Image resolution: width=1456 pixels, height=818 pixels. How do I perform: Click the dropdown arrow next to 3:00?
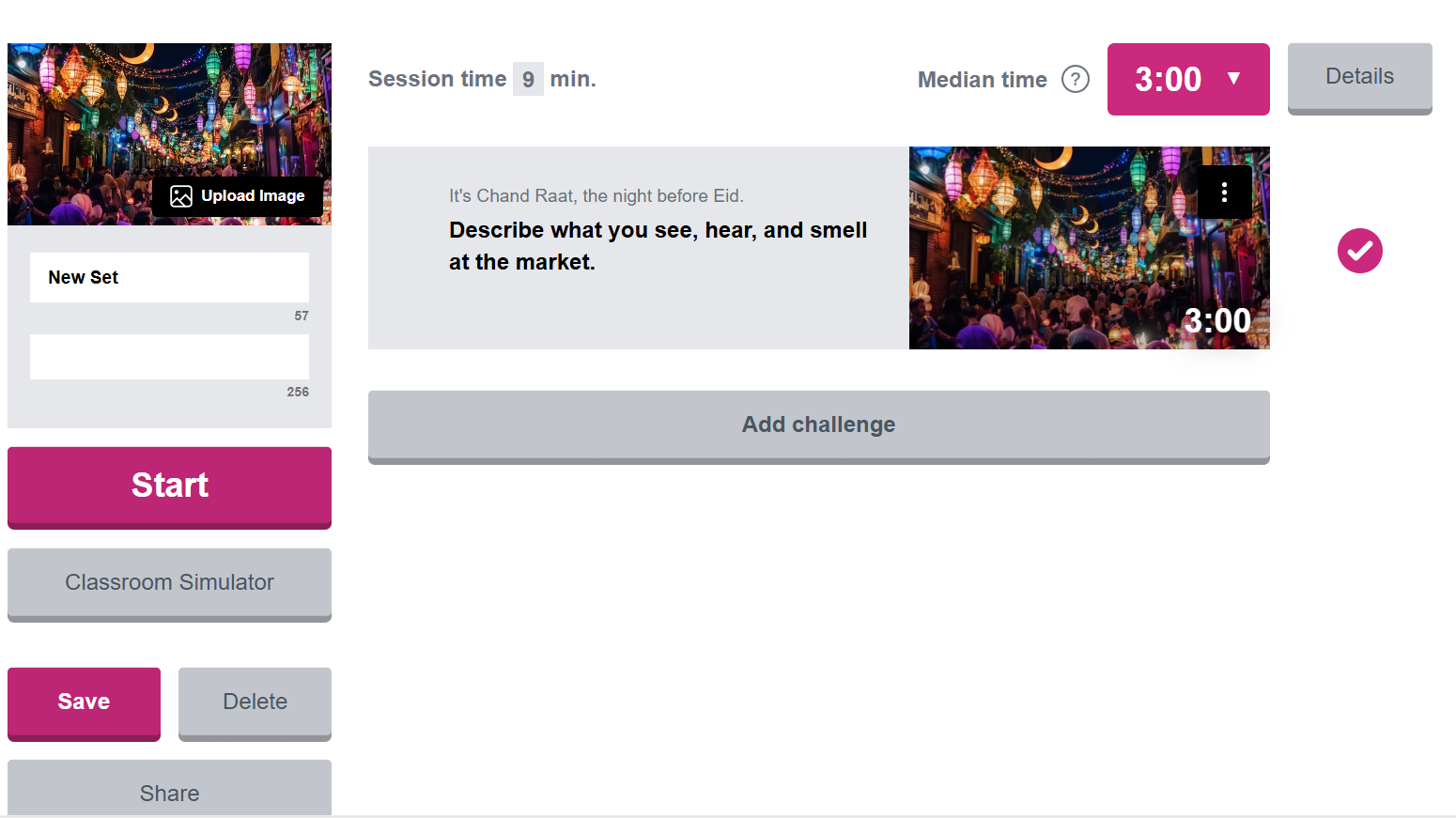pos(1234,79)
